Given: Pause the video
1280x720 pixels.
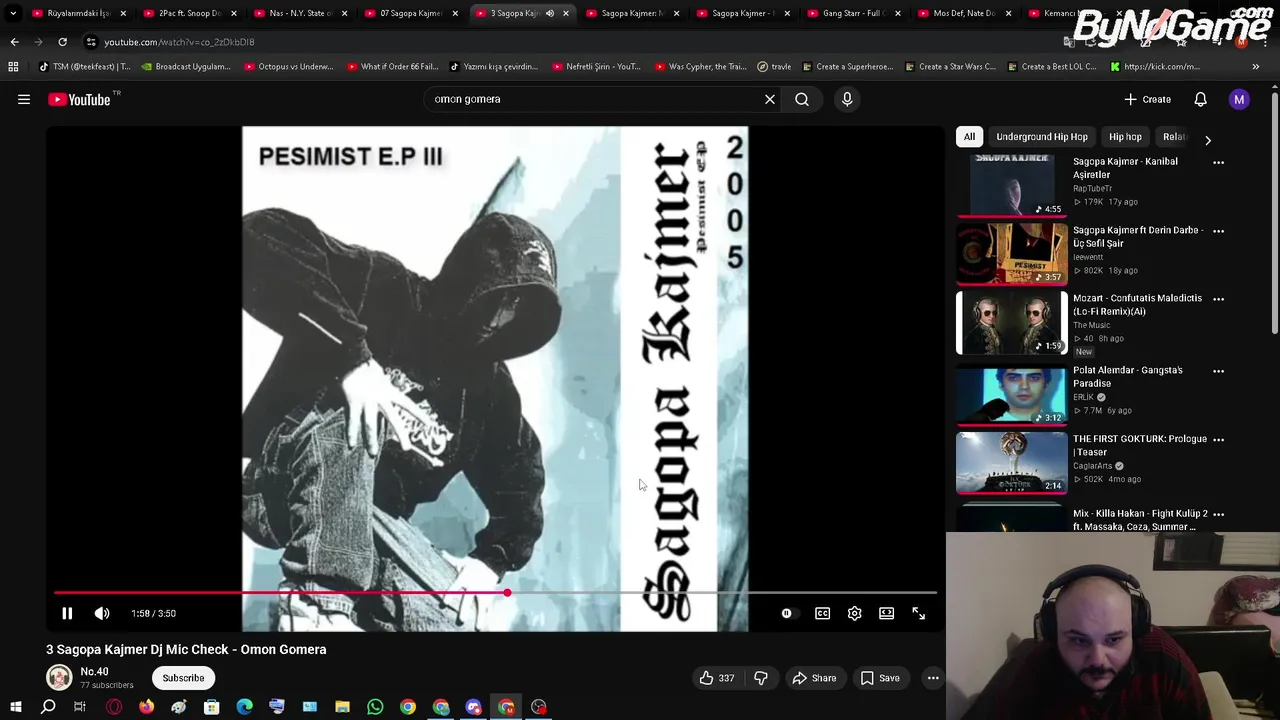Looking at the screenshot, I should (x=67, y=613).
